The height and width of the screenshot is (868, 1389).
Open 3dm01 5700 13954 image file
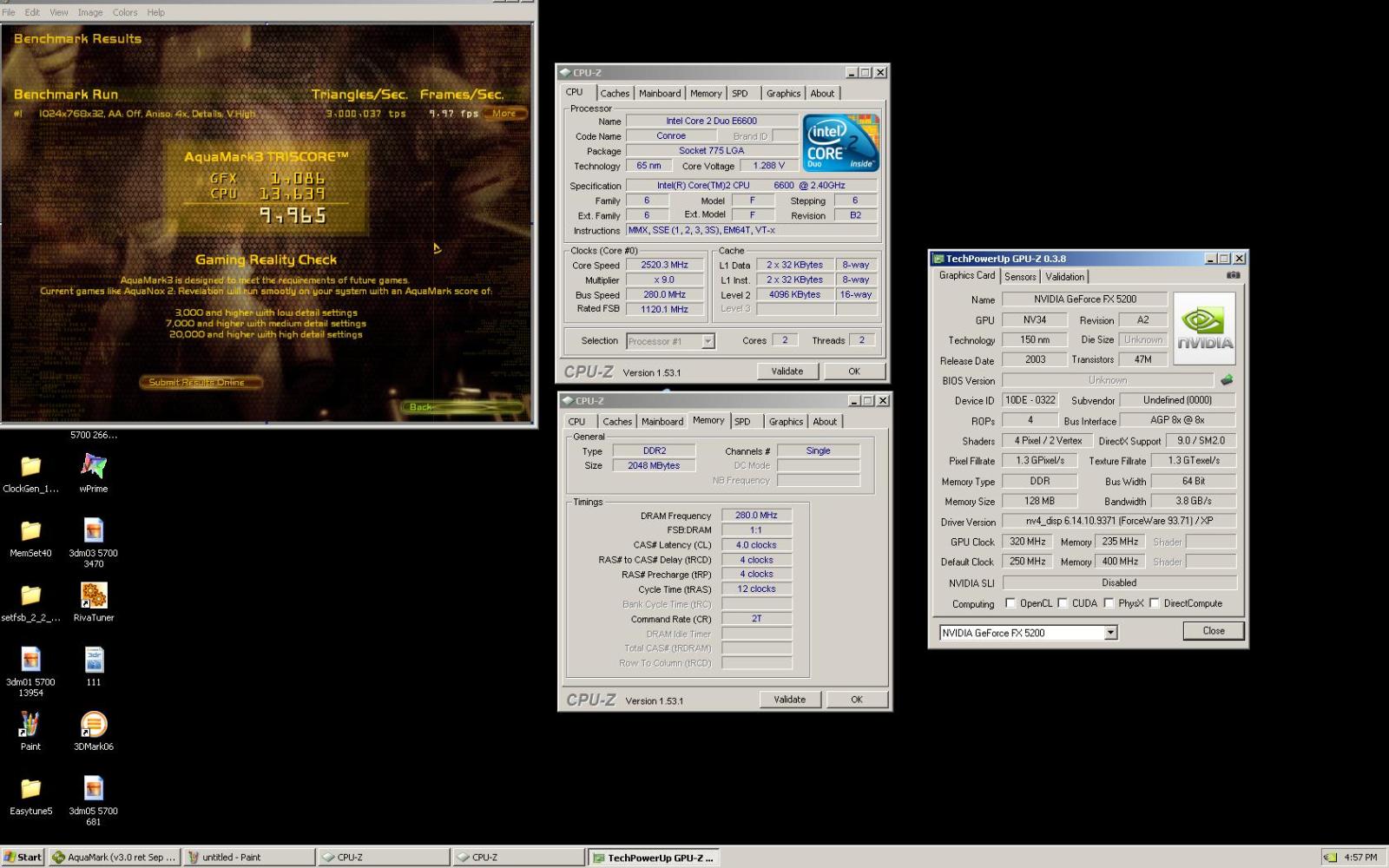pos(30,673)
